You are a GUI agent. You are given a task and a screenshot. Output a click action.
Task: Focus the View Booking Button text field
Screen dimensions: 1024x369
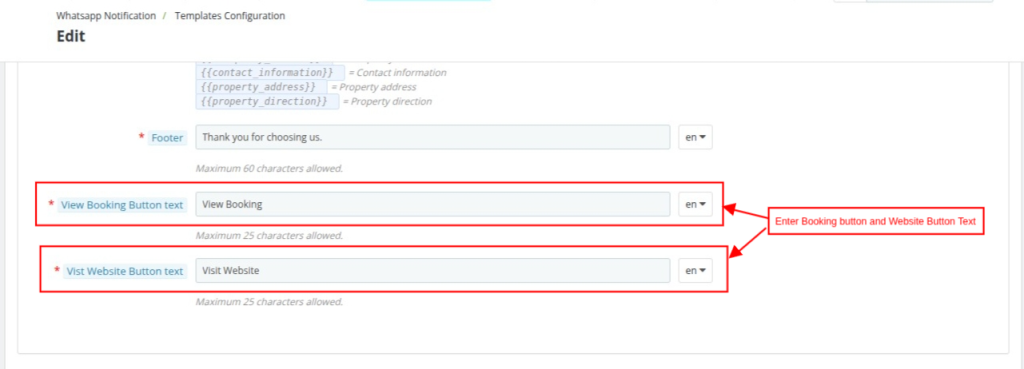[432, 204]
